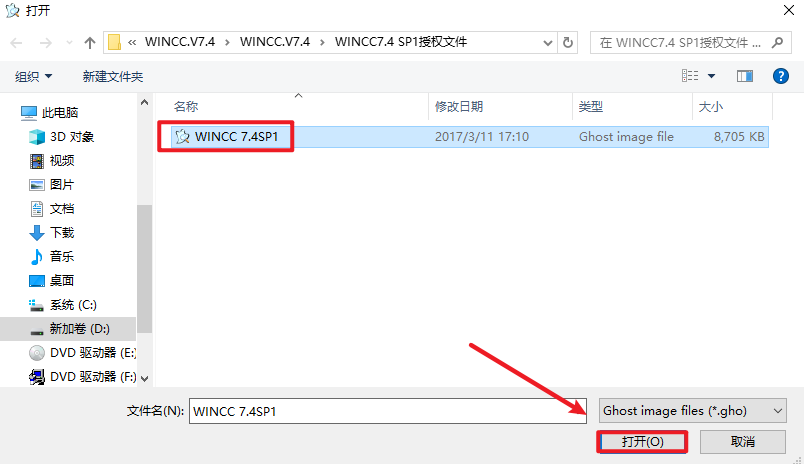
Task: Open the 组织 dropdown menu
Action: click(34, 77)
